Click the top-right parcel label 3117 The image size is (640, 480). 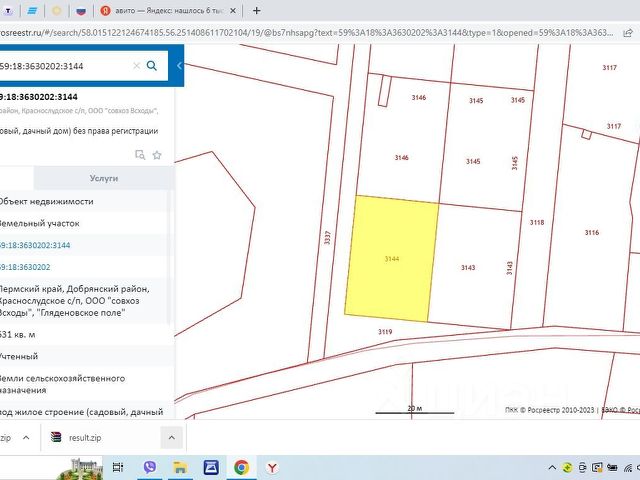pyautogui.click(x=609, y=68)
